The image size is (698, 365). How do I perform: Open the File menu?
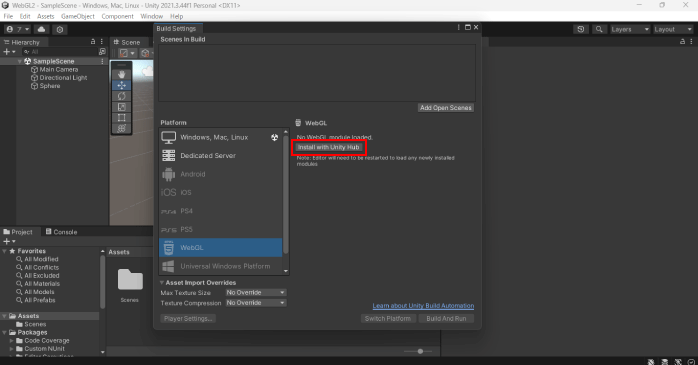8,16
